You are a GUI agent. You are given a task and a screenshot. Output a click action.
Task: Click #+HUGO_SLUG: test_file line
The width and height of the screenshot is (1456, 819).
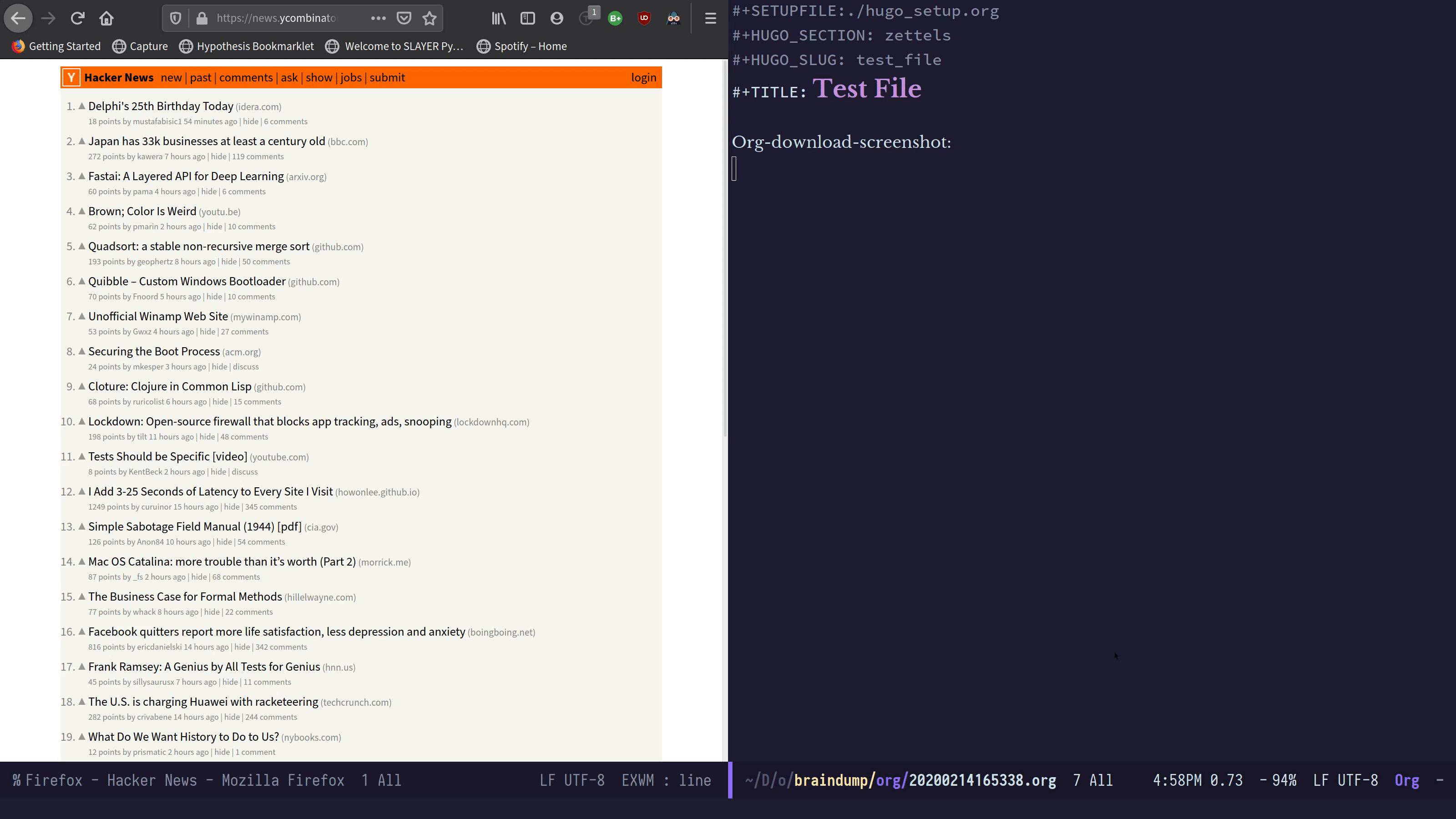pos(837,60)
